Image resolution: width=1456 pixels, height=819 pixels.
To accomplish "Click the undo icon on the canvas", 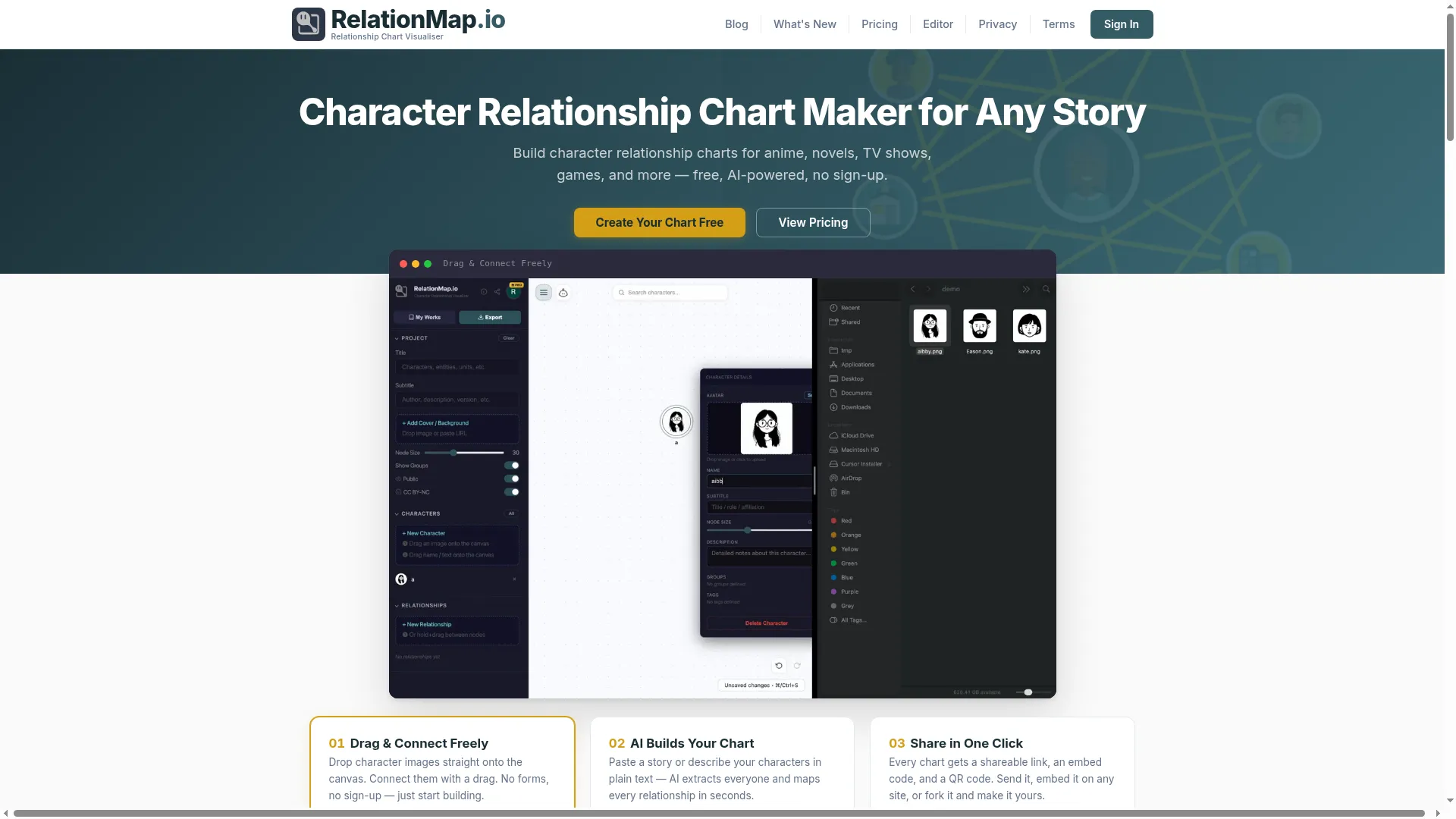I will (x=779, y=666).
